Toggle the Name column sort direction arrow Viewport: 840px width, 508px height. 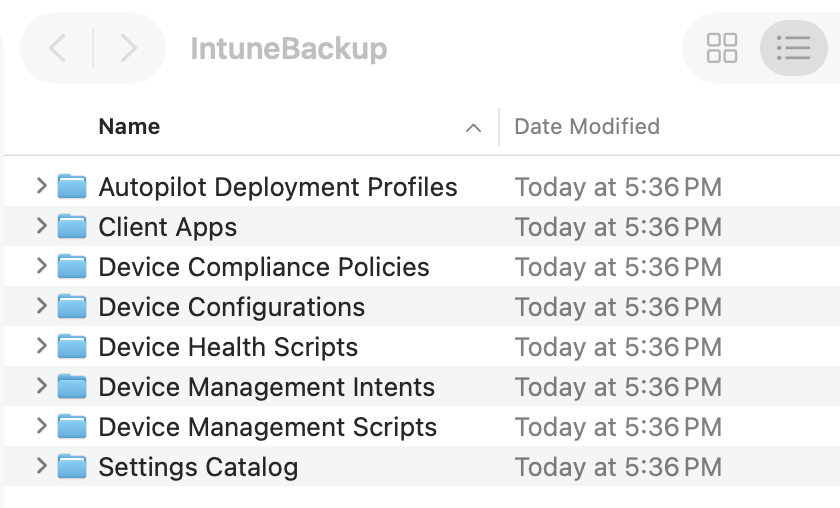473,128
